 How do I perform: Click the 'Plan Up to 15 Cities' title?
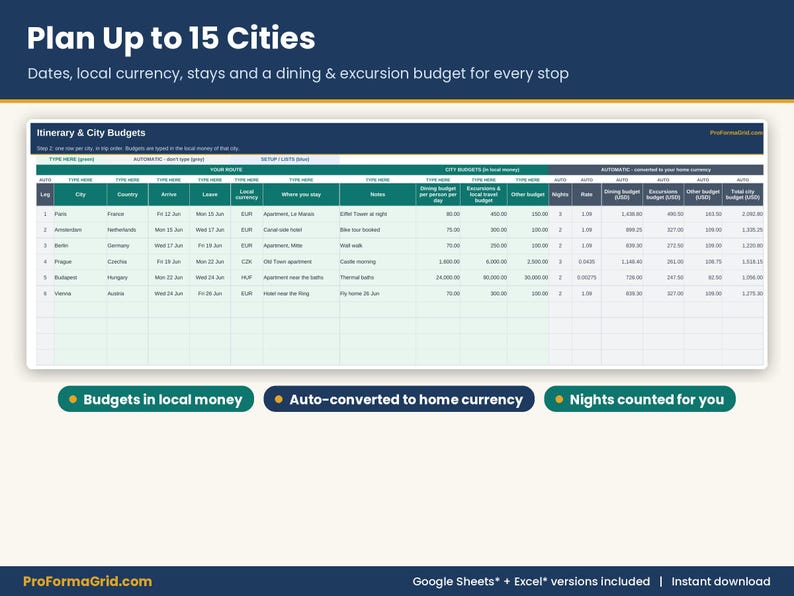click(x=171, y=38)
